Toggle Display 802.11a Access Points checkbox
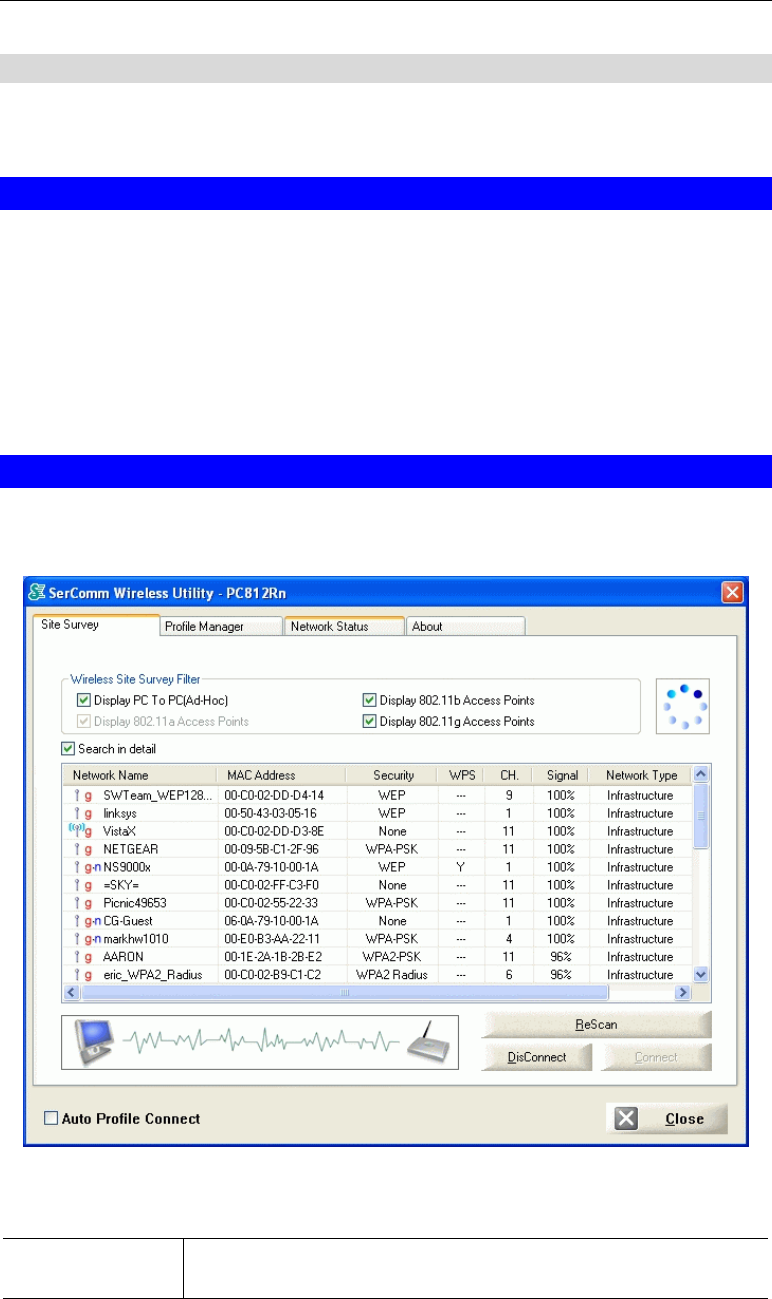Image resolution: width=772 pixels, height=1299 pixels. [x=84, y=721]
